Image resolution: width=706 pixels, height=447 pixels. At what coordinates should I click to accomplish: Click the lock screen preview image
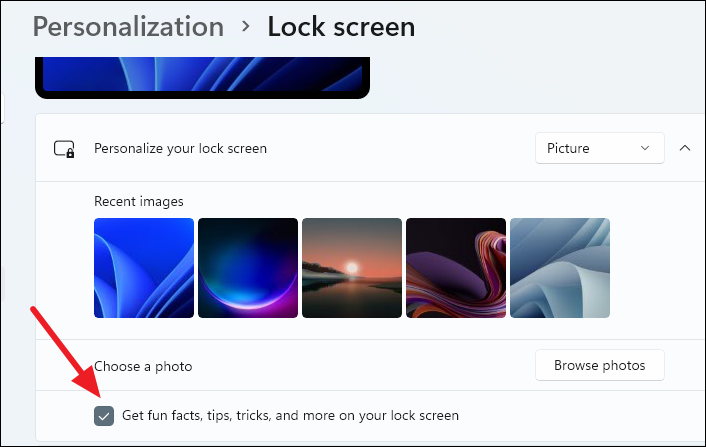coord(203,77)
